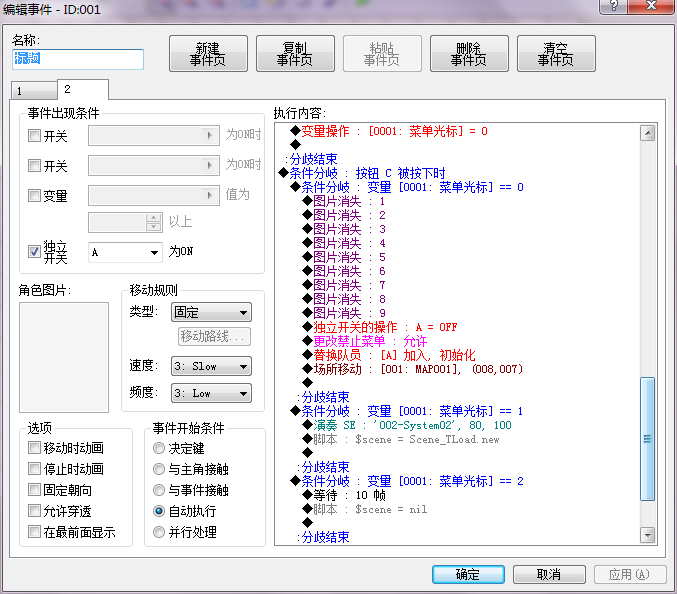Toggle the 停止时动画 option
The height and width of the screenshot is (594, 677).
pos(35,468)
